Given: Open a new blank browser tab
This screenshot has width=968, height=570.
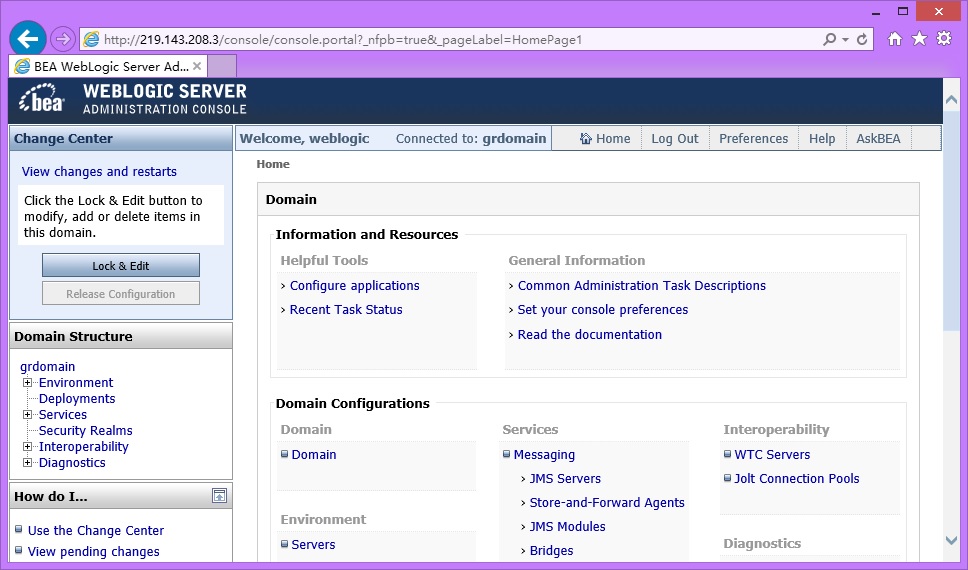Looking at the screenshot, I should pyautogui.click(x=222, y=66).
